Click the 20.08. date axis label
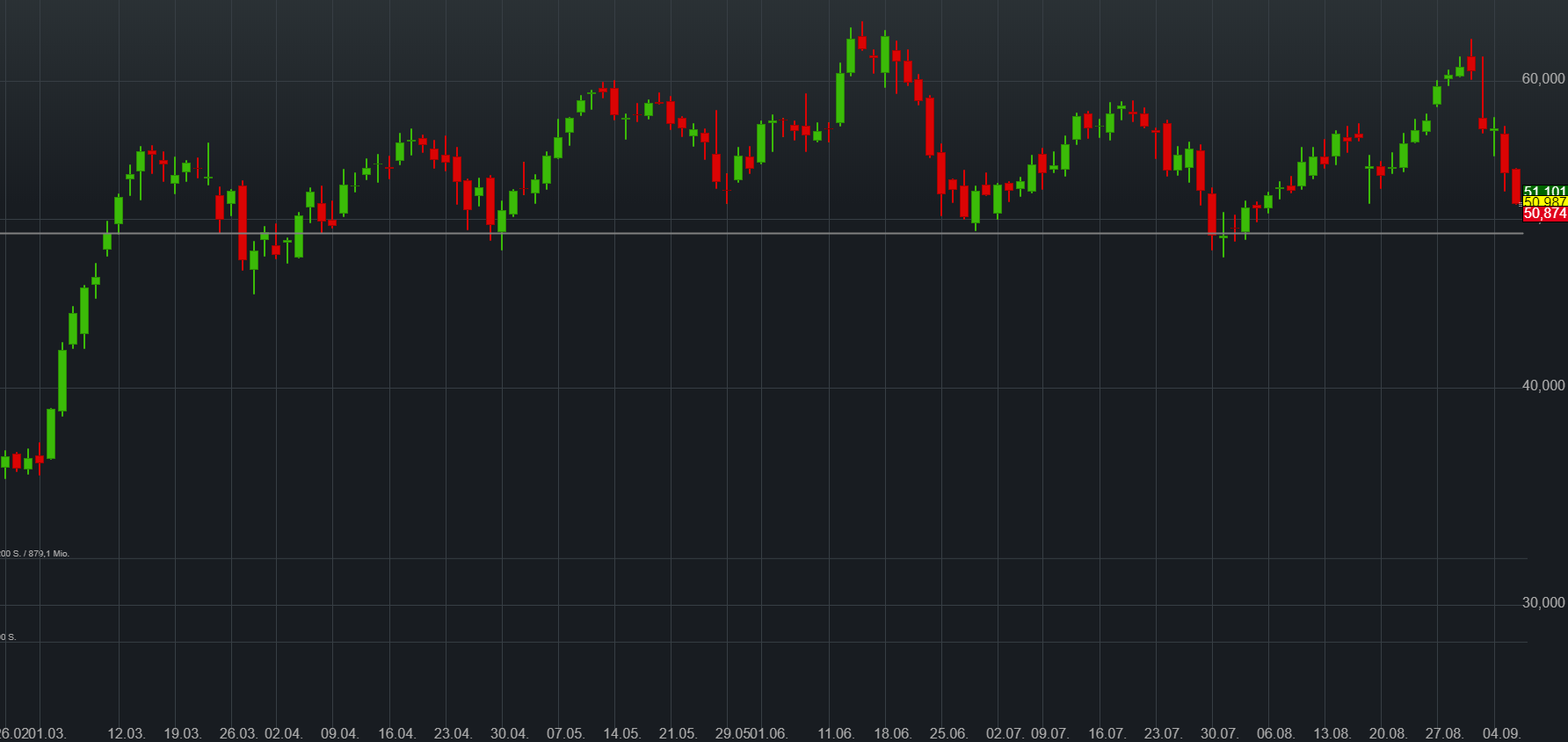This screenshot has width=1568, height=742. 1388,733
